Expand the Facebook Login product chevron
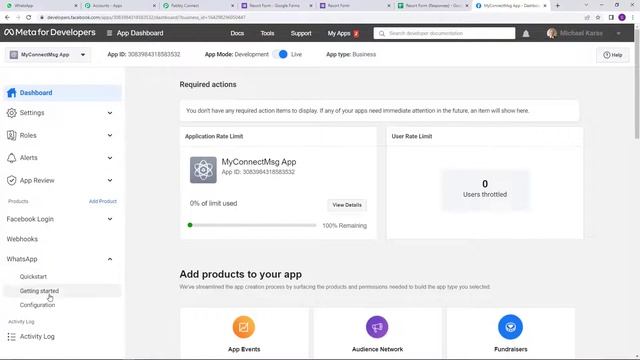This screenshot has width=640, height=360. [x=110, y=219]
